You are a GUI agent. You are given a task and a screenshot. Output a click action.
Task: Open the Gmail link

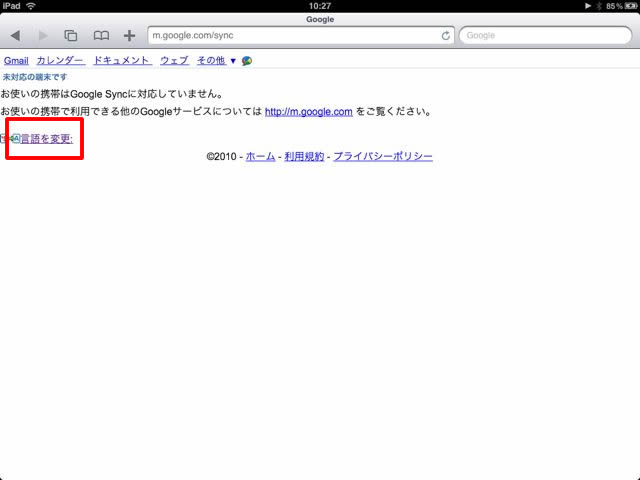coord(16,61)
